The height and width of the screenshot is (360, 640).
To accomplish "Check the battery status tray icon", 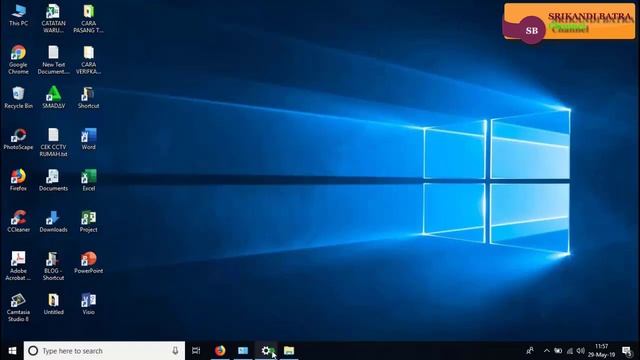I will pyautogui.click(x=558, y=351).
